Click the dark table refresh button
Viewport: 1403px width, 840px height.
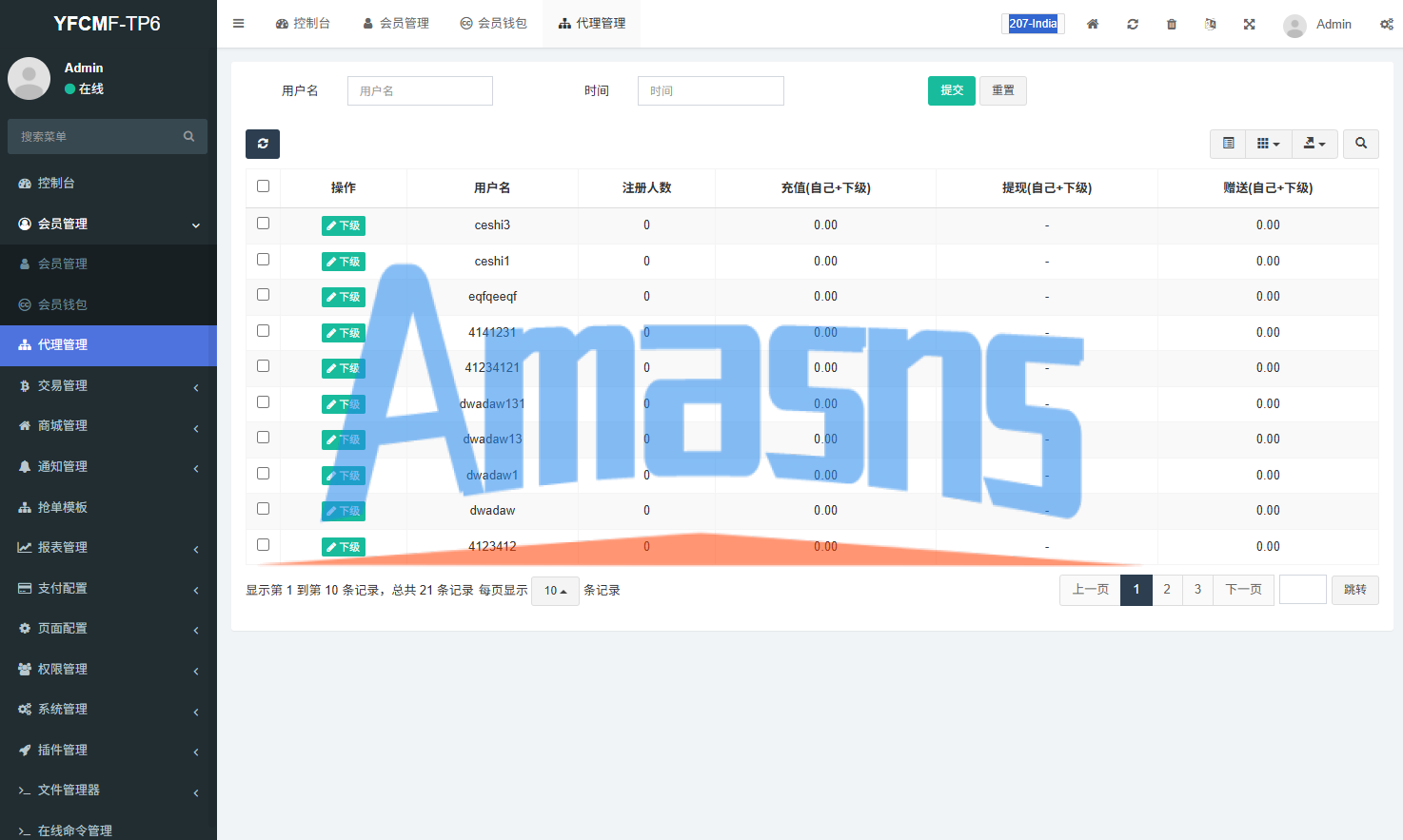pyautogui.click(x=263, y=144)
